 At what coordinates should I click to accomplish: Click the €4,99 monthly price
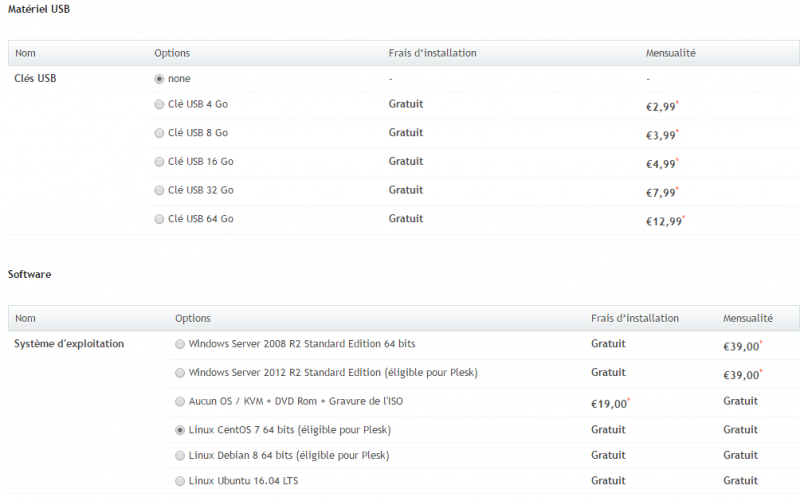pos(661,164)
